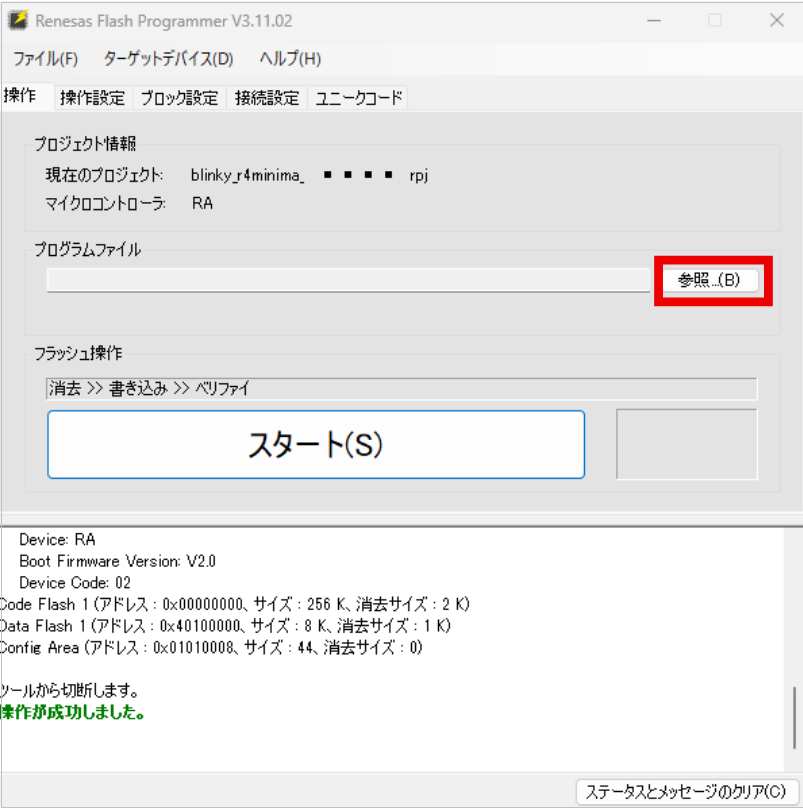The width and height of the screenshot is (803, 811).
Task: Click the 消去 >> 書き込み >> ベリファイ field
Action: point(402,388)
